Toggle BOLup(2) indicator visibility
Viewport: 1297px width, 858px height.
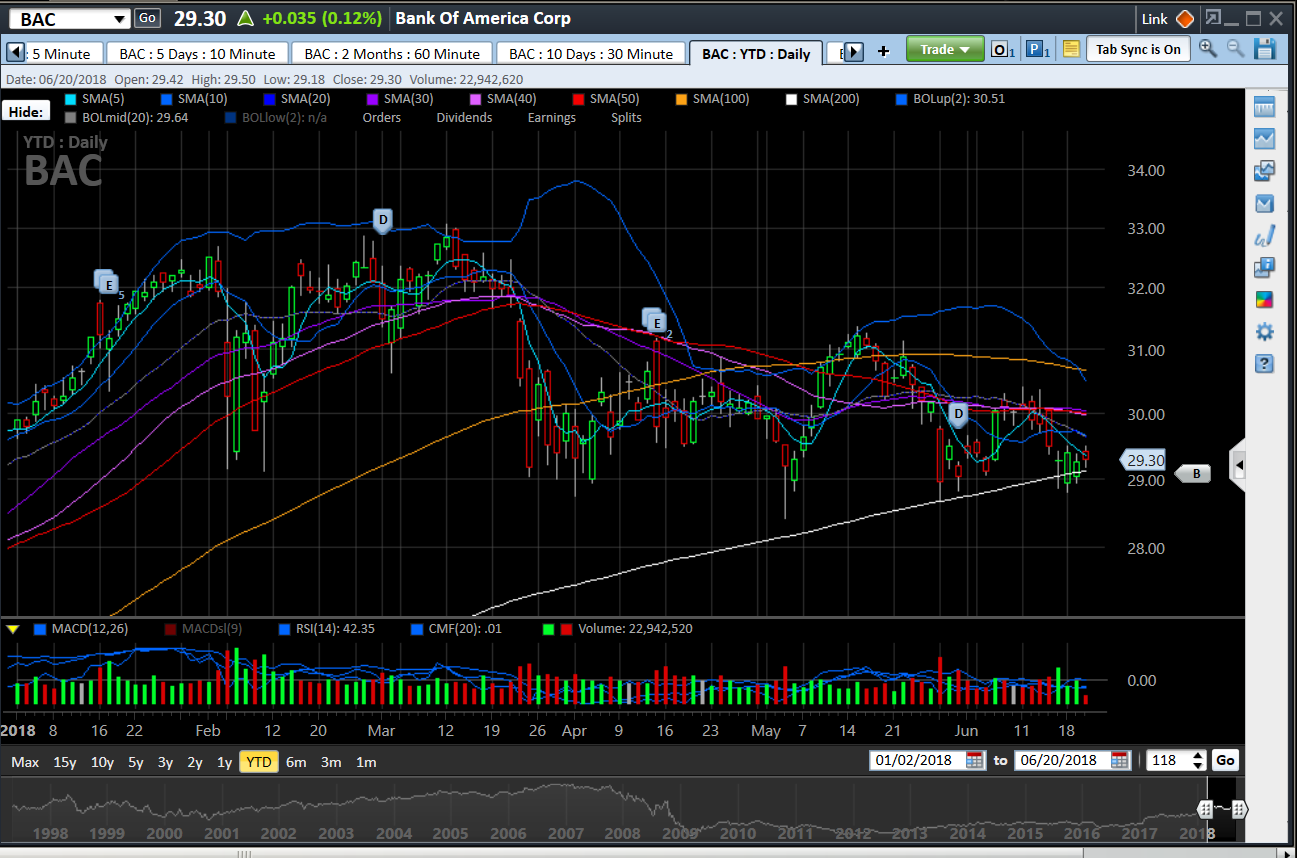pyautogui.click(x=951, y=99)
